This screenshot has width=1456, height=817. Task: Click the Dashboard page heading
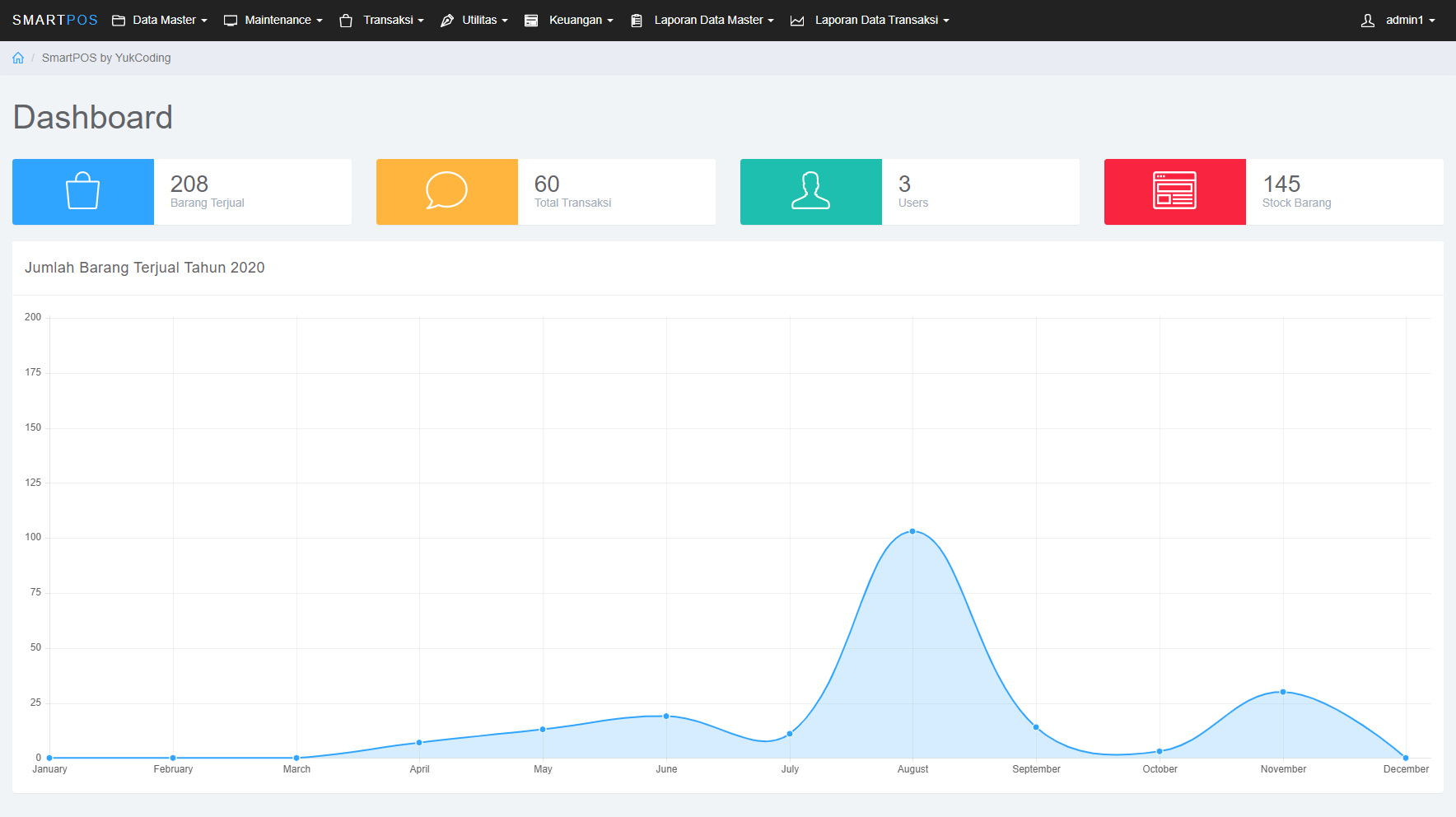(x=93, y=117)
